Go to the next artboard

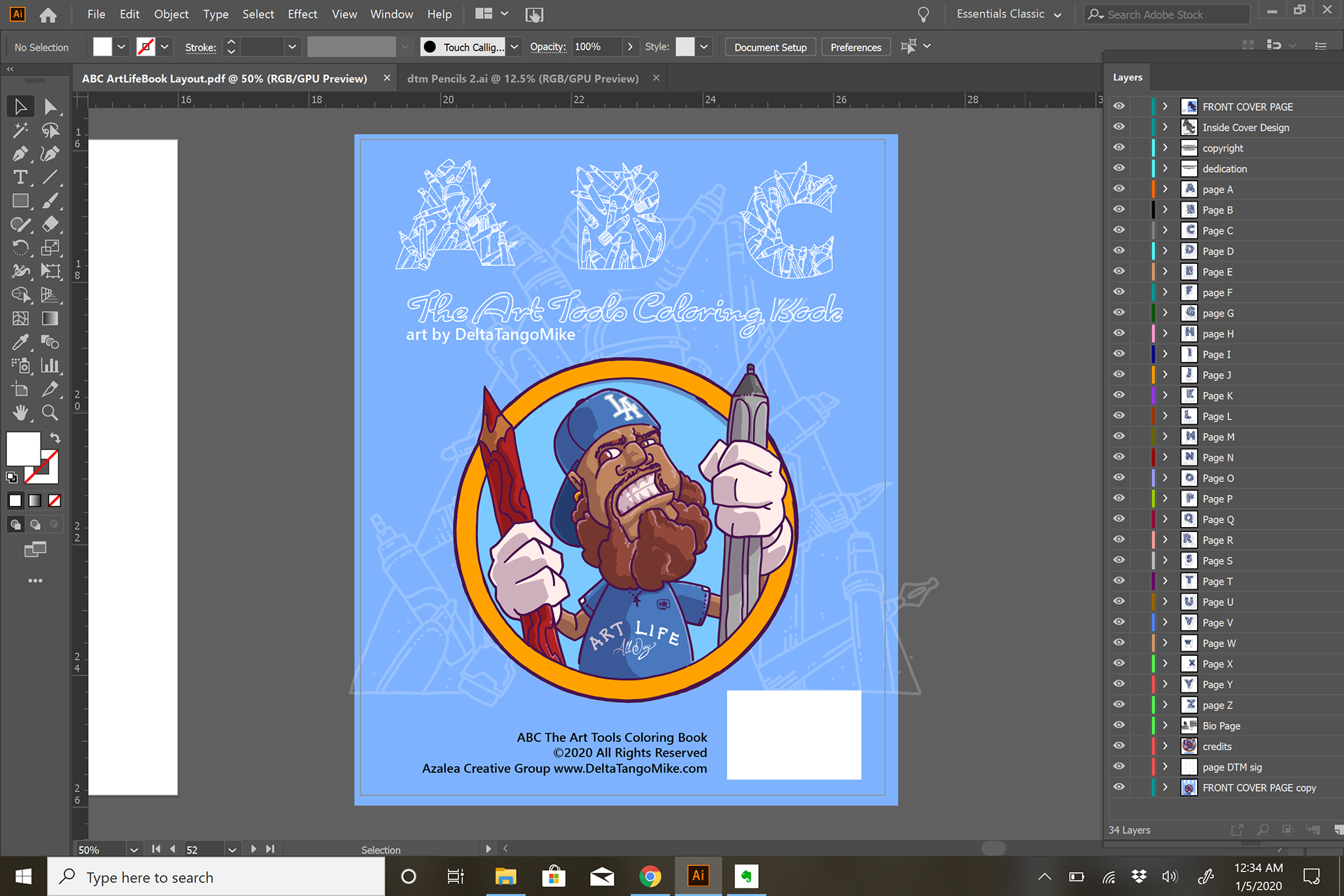(253, 849)
